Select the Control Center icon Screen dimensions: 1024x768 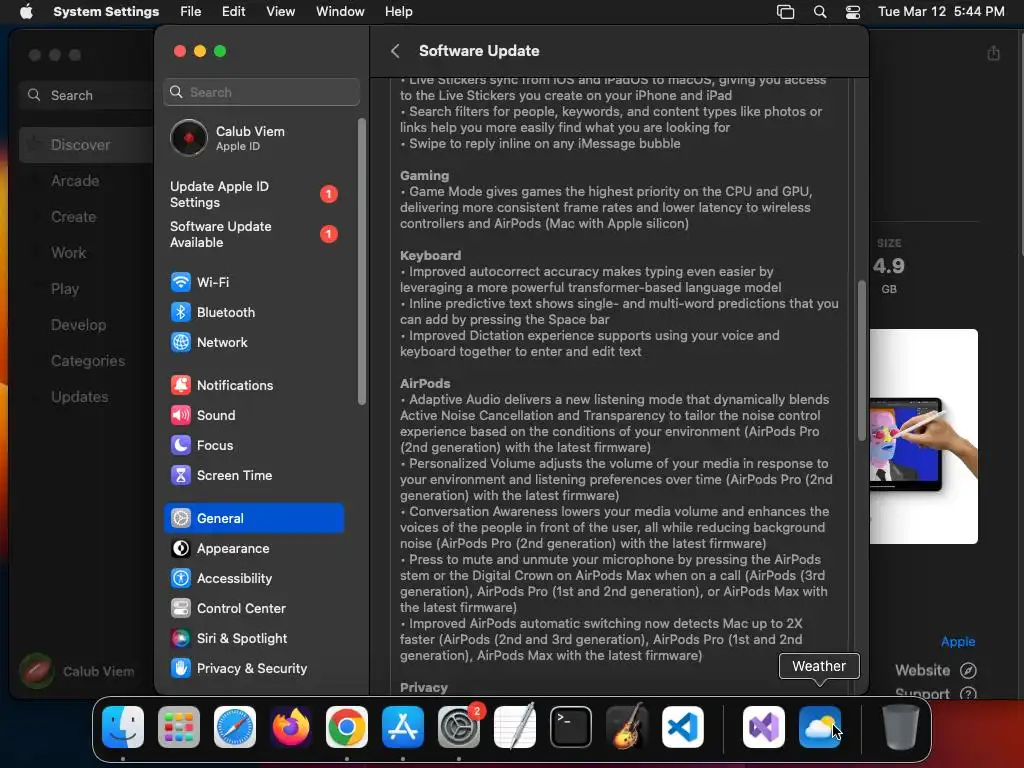tap(181, 609)
